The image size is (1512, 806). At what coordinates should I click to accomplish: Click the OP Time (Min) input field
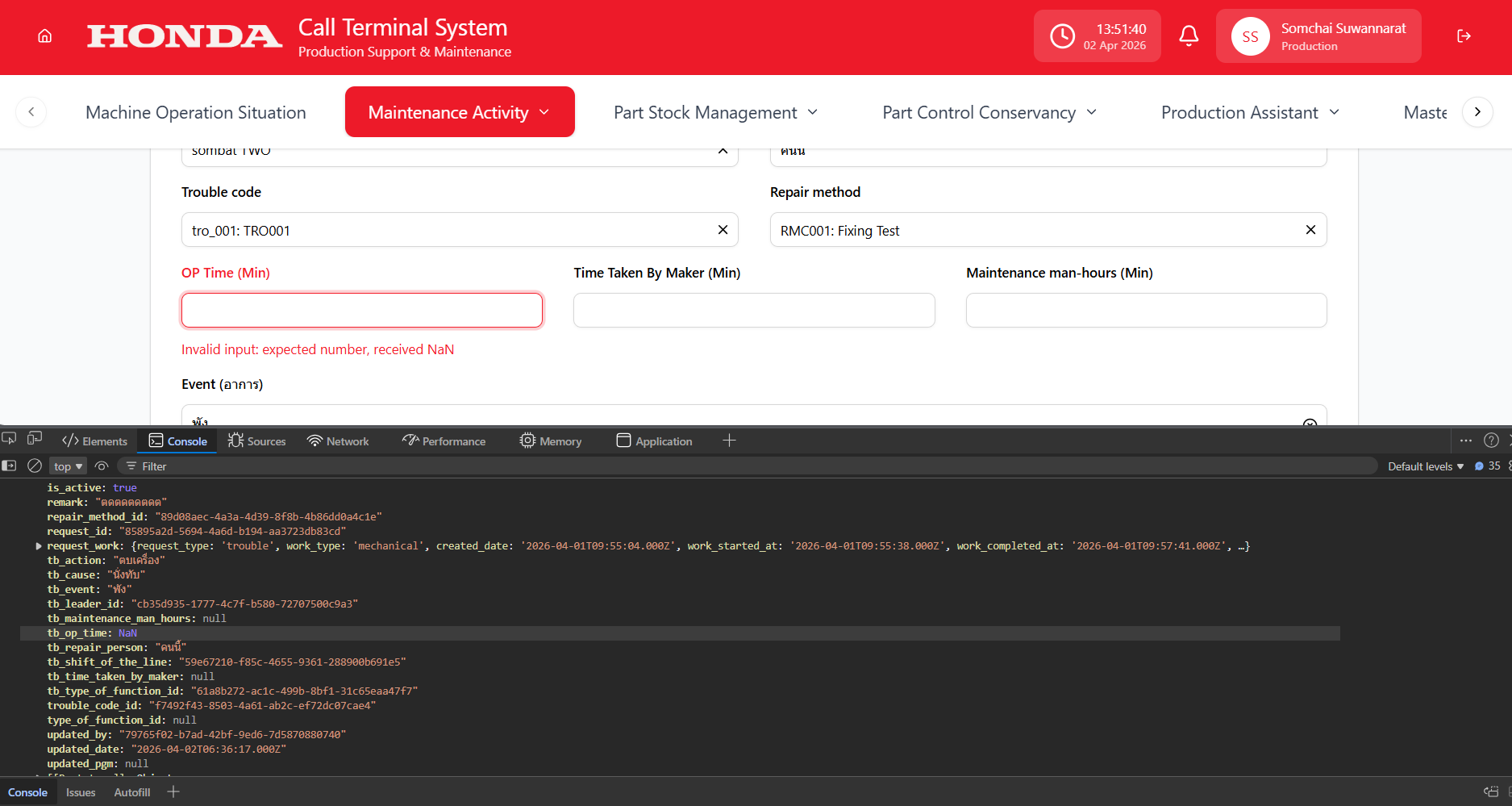click(361, 311)
